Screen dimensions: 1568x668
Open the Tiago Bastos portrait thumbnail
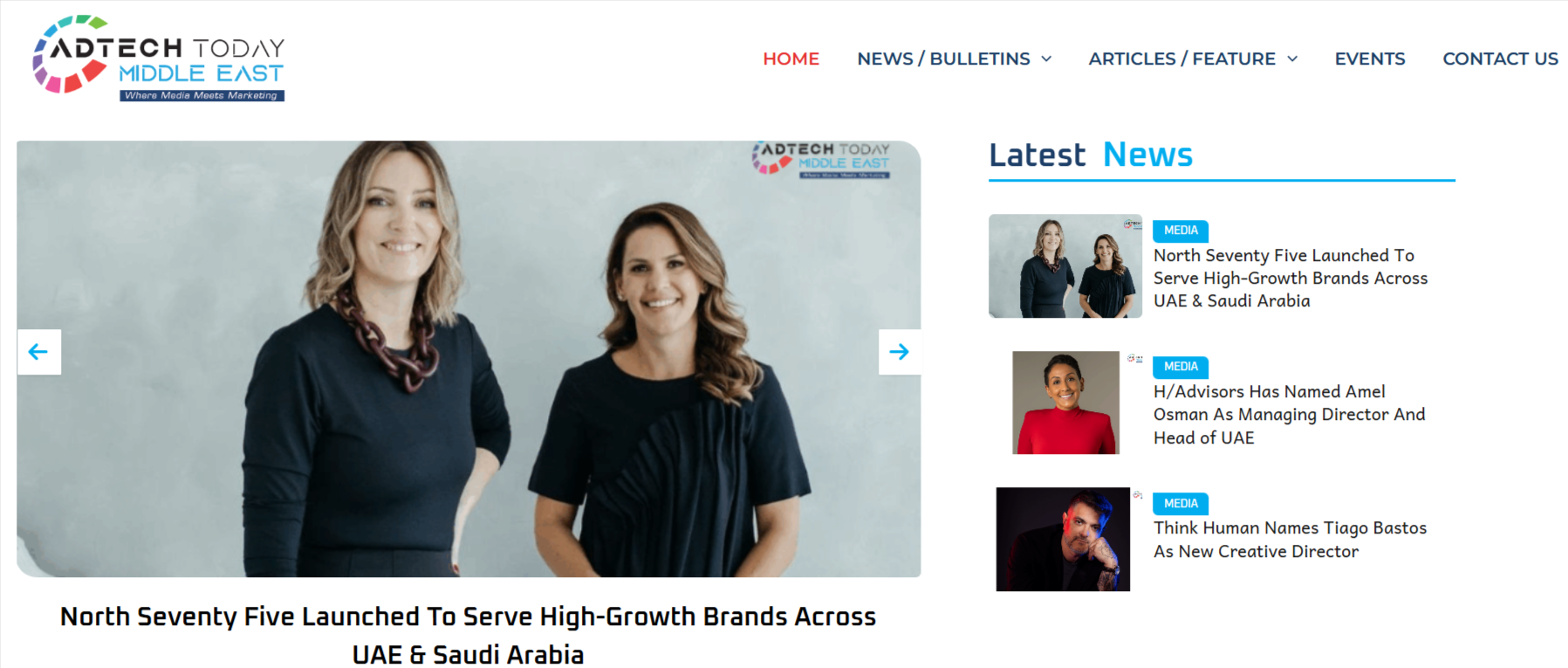1063,539
